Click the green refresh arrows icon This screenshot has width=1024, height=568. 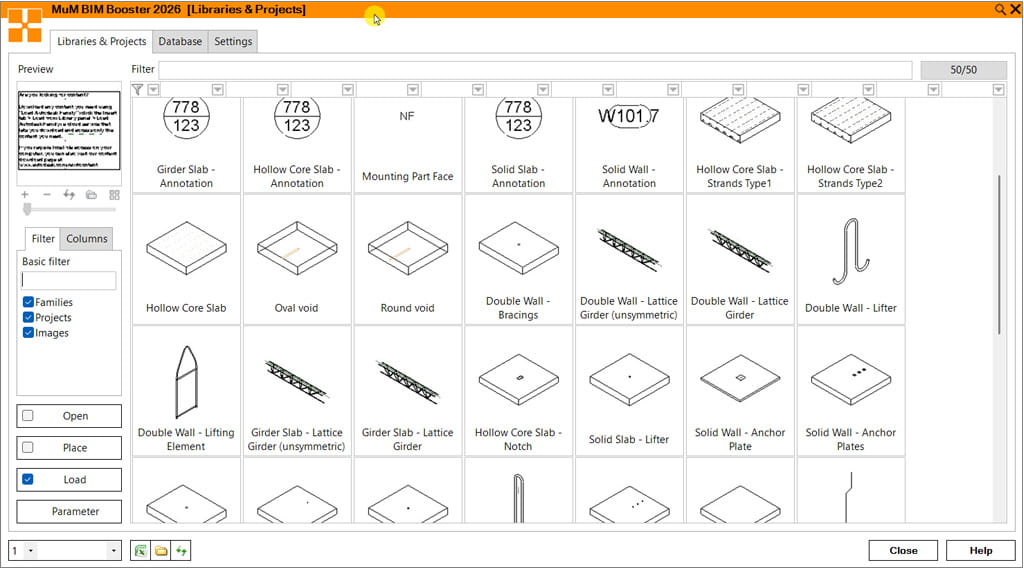[x=181, y=551]
